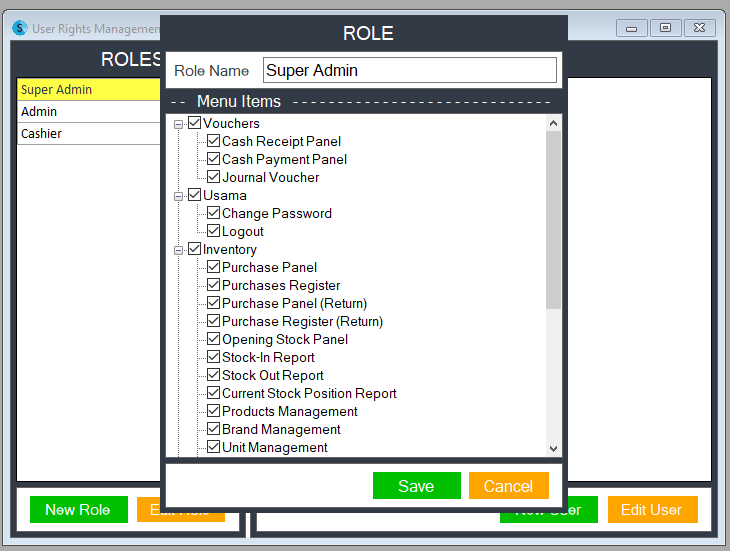Collapse the Inventory tree node
This screenshot has height=551, width=730.
pyautogui.click(x=178, y=250)
